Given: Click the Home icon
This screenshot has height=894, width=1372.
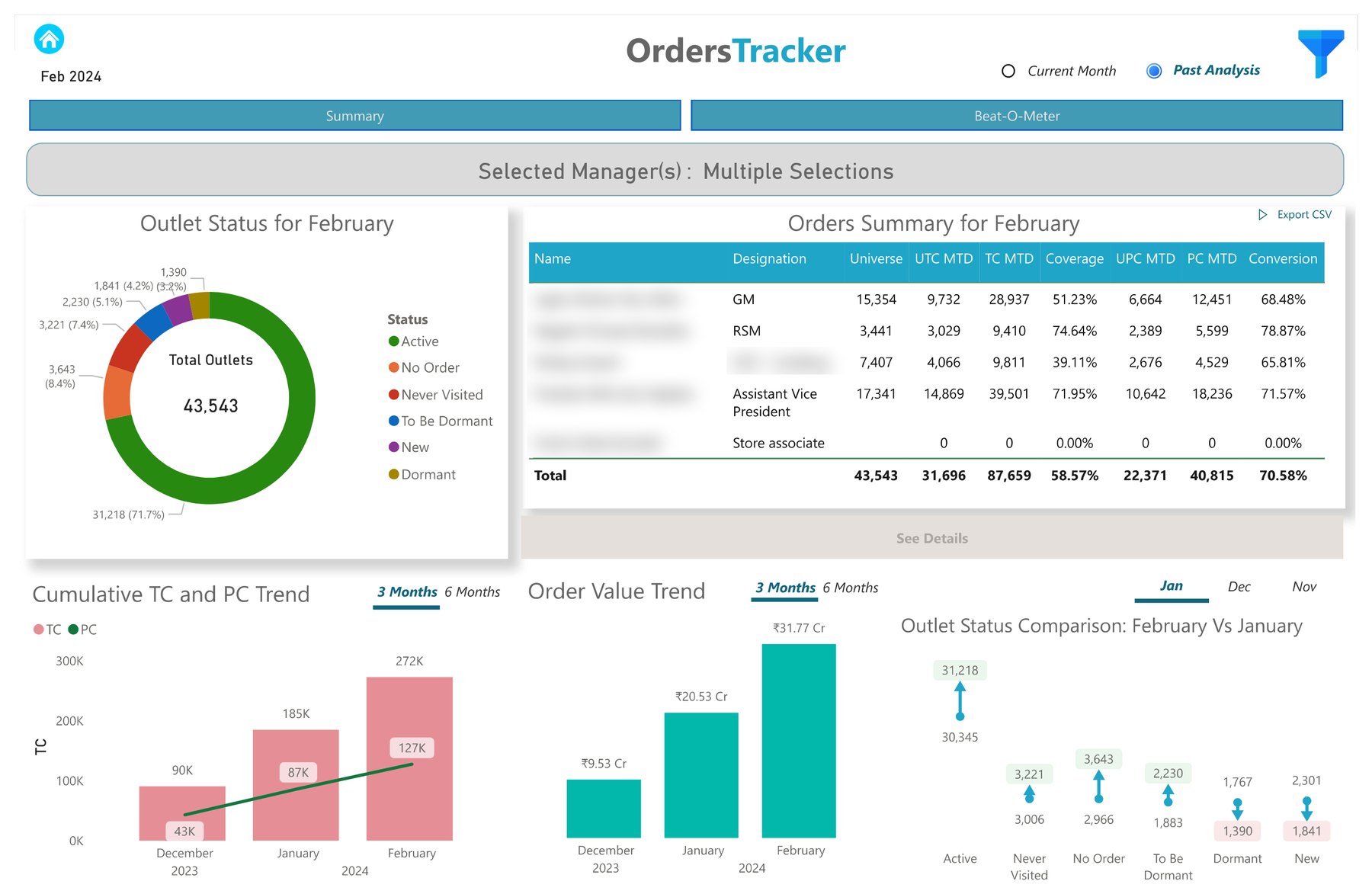Looking at the screenshot, I should [50, 39].
